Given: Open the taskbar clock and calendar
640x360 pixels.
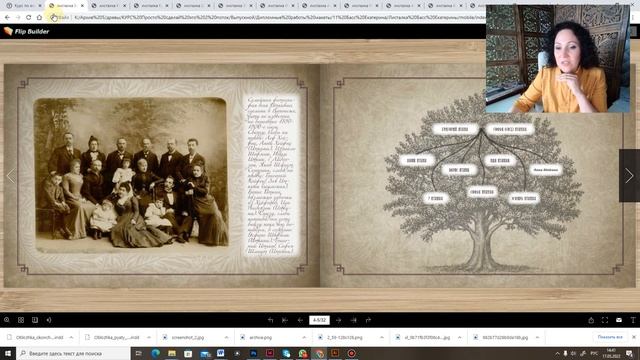Looking at the screenshot, I should [612, 353].
